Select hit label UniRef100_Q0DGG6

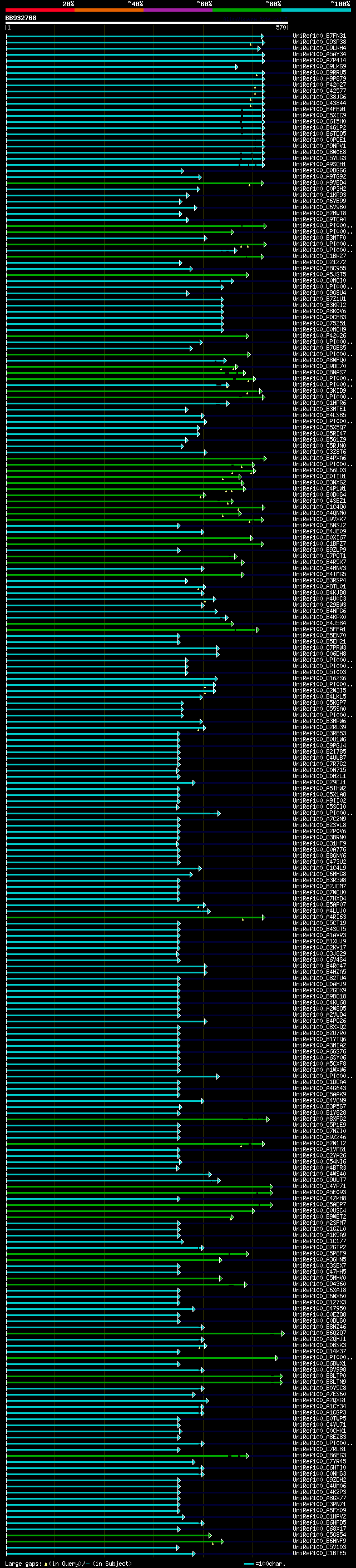(319, 170)
